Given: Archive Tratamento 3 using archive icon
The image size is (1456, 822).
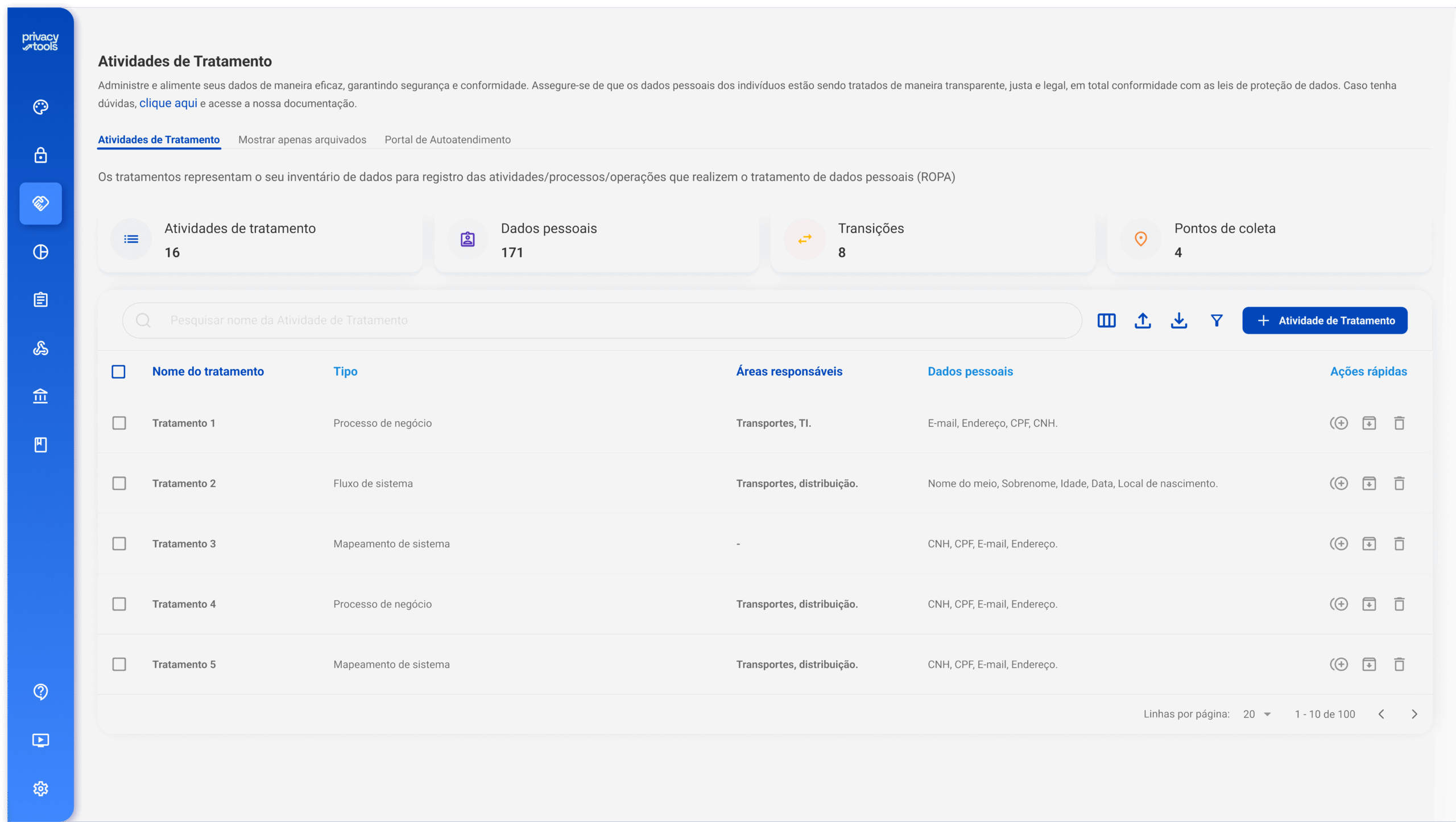Looking at the screenshot, I should coord(1369,543).
